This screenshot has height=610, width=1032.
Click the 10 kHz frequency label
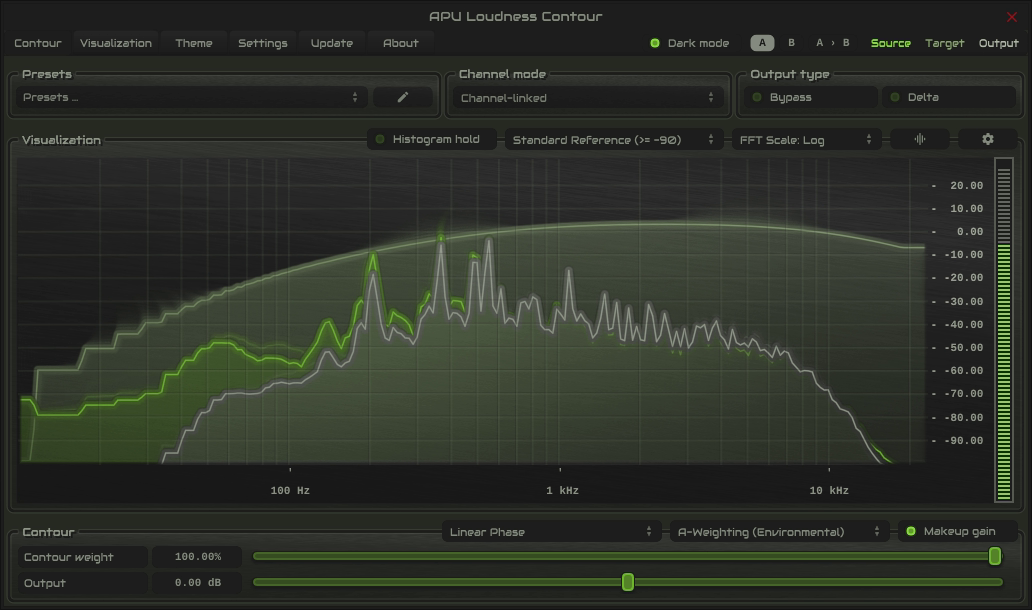[x=829, y=491]
